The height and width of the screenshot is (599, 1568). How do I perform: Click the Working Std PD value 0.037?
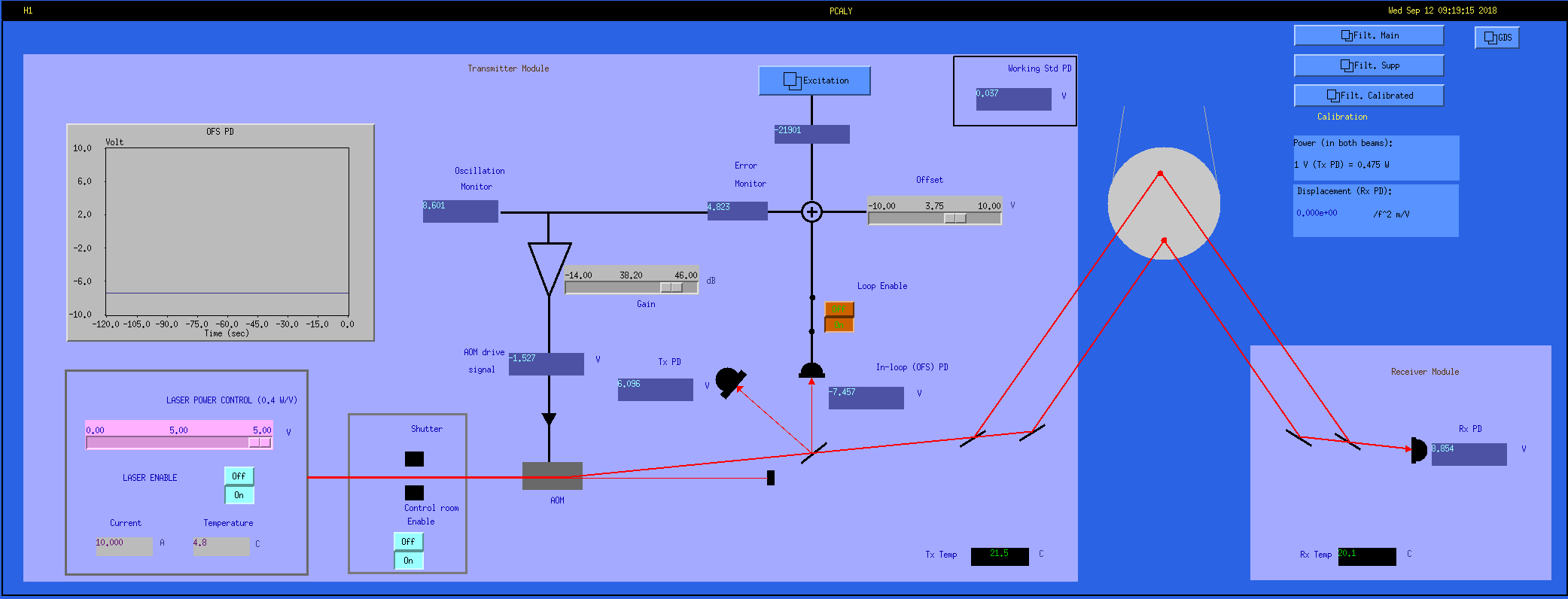pos(1013,99)
